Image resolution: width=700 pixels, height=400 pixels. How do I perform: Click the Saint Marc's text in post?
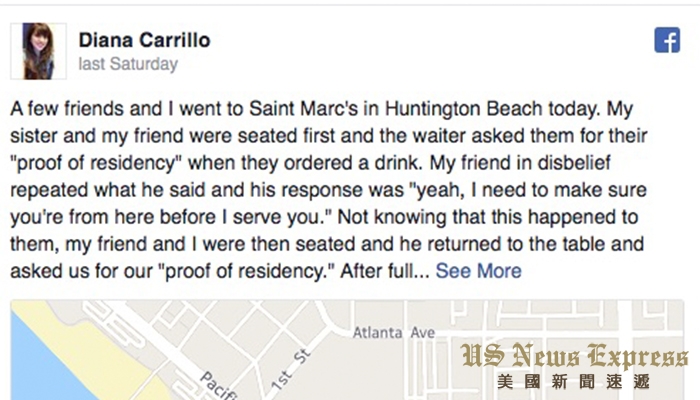pos(304,108)
